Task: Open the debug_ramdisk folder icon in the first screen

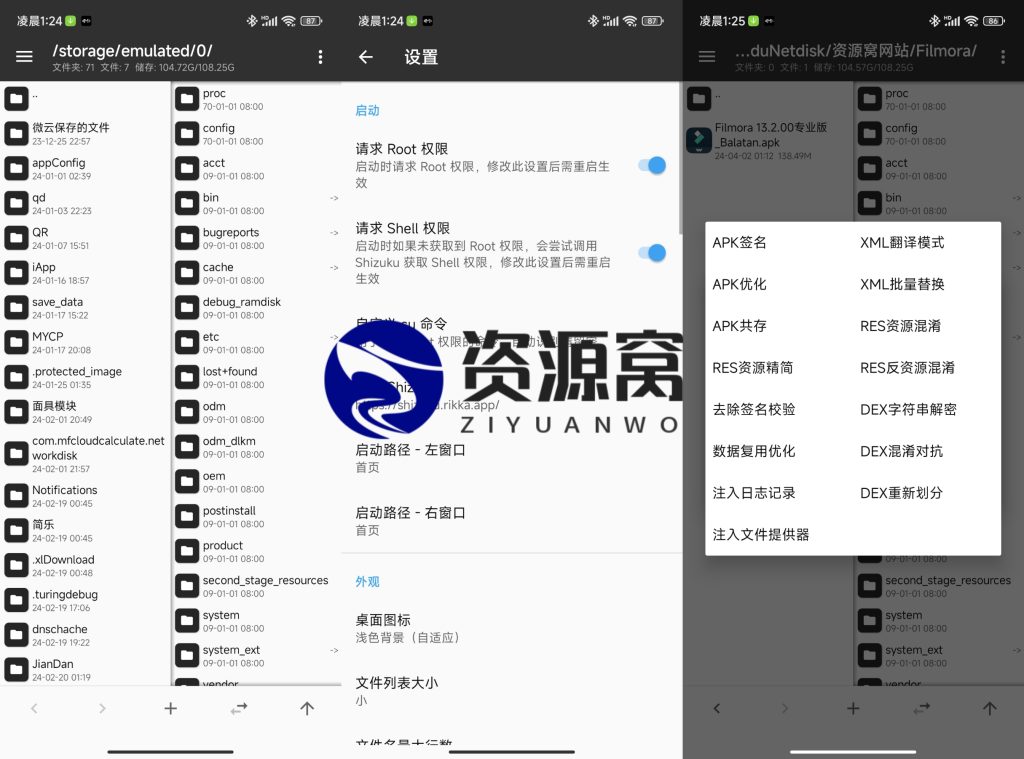Action: (x=187, y=307)
